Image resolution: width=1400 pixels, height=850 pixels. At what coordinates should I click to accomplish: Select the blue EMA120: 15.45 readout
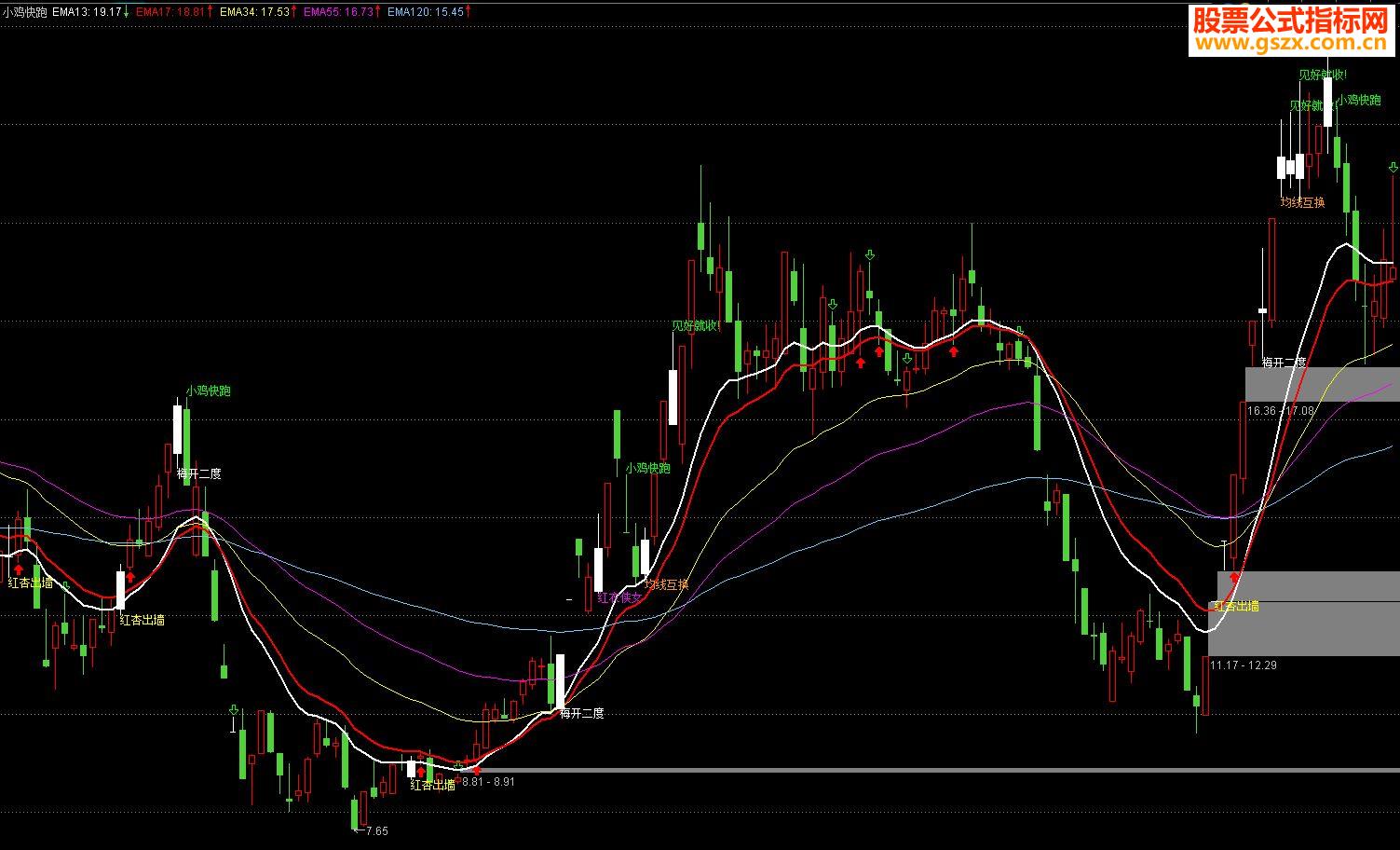tap(425, 12)
